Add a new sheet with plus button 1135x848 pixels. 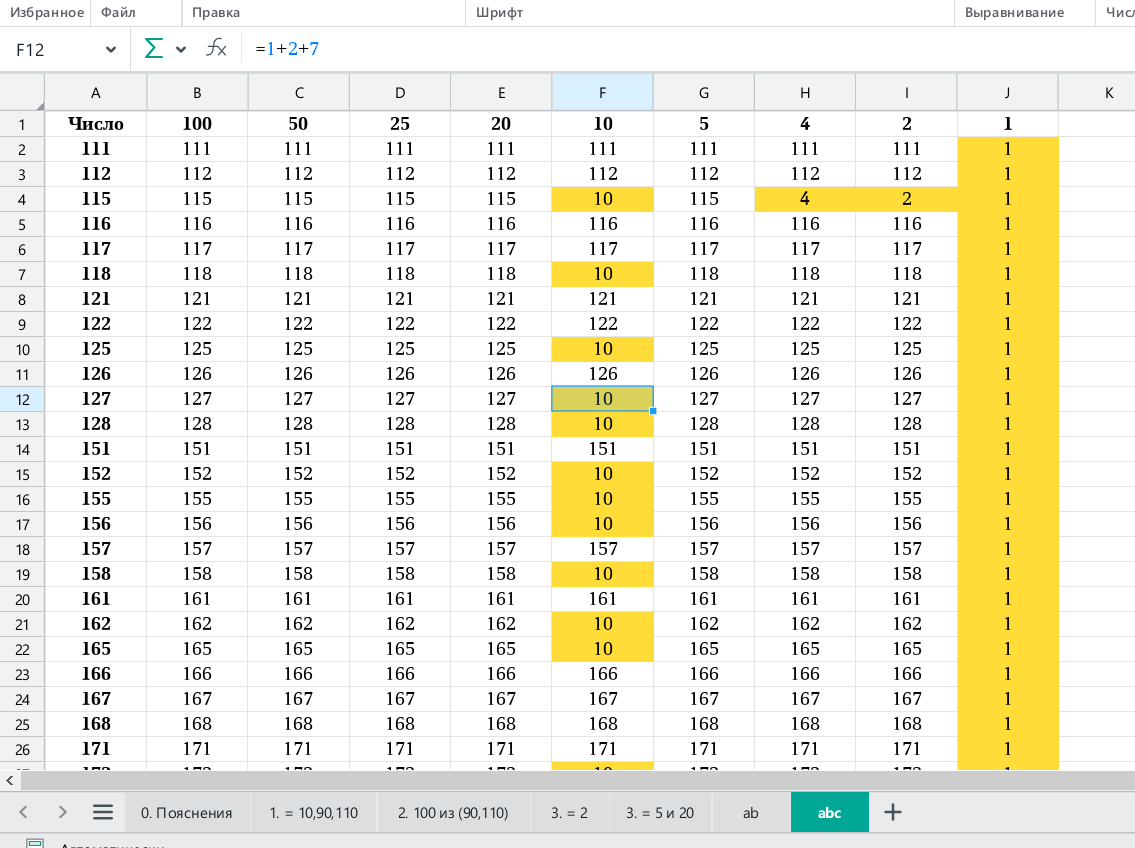click(893, 812)
